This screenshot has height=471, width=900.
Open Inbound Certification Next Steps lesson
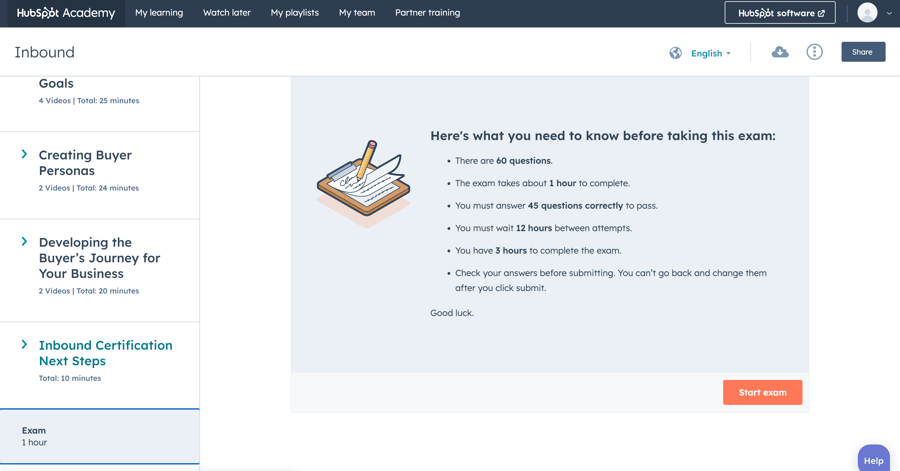[106, 353]
